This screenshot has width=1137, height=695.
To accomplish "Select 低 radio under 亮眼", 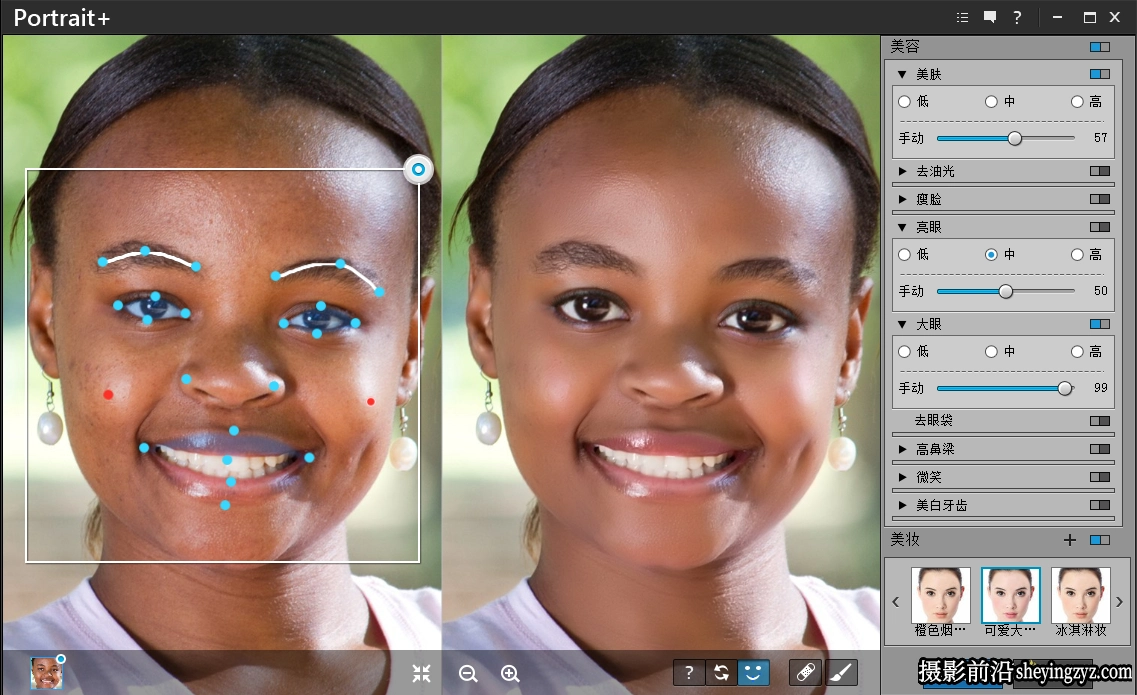I will click(x=904, y=255).
